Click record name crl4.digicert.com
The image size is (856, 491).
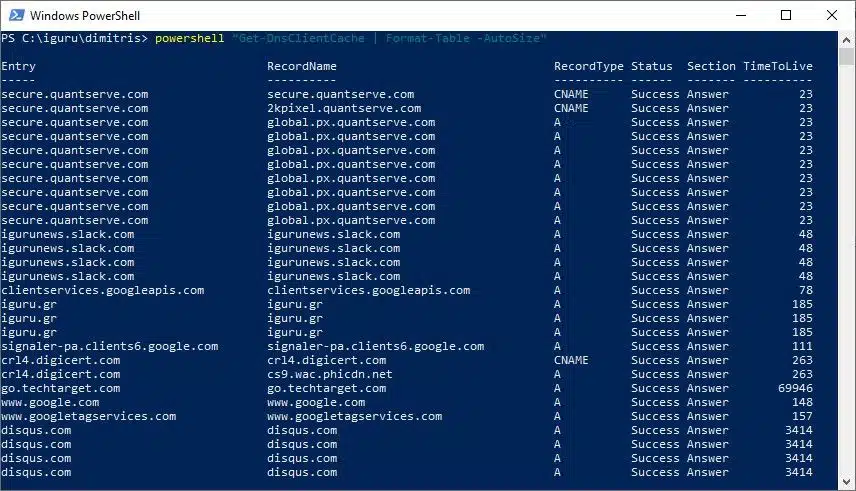coord(326,360)
